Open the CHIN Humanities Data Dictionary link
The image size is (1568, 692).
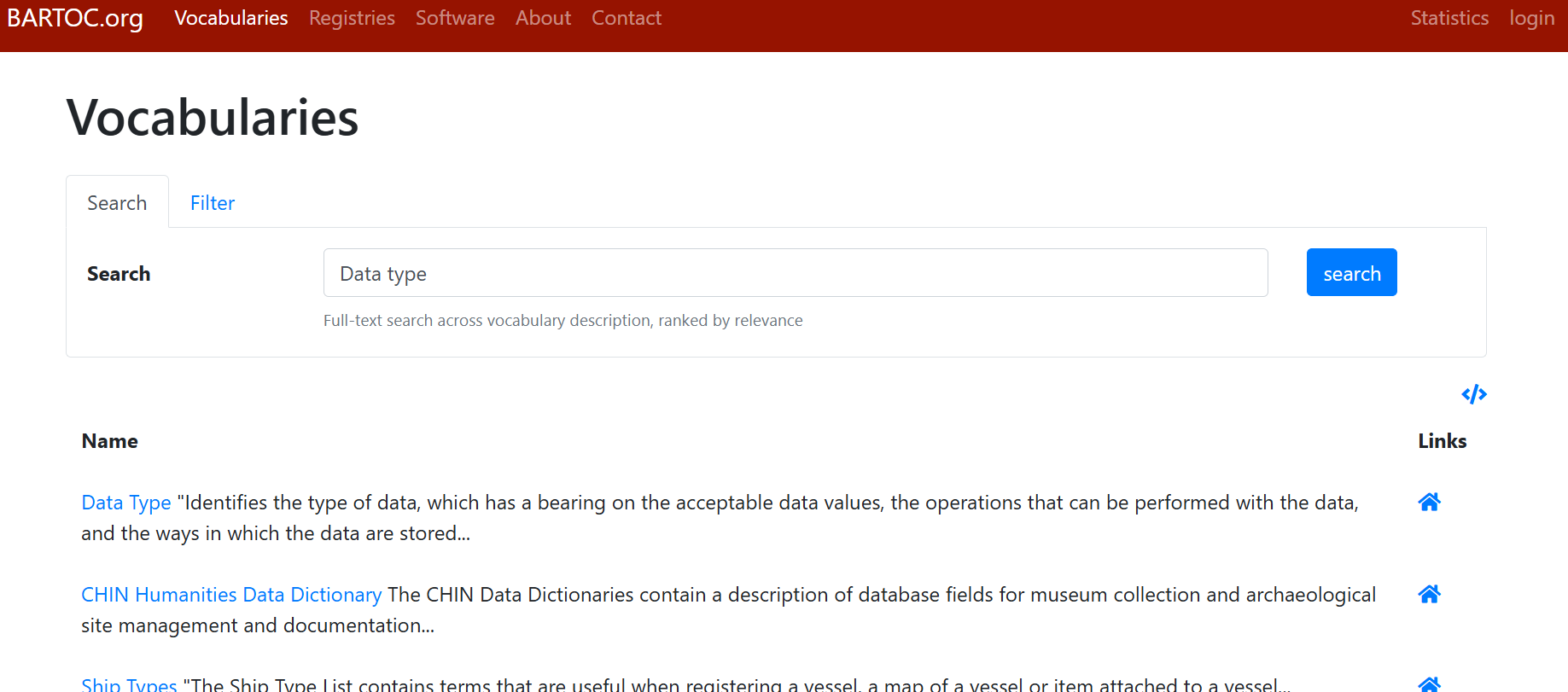click(x=231, y=595)
